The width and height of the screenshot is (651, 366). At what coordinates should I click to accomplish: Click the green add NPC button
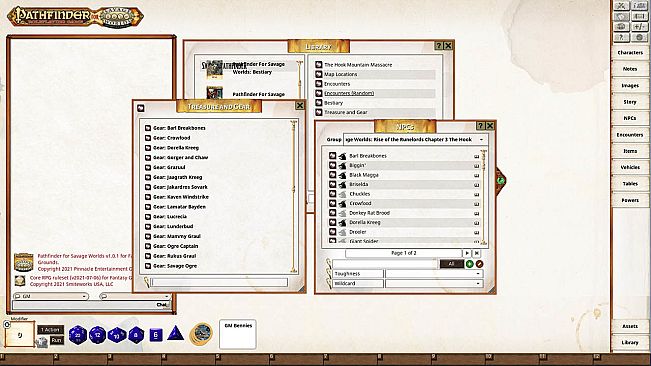[470, 264]
